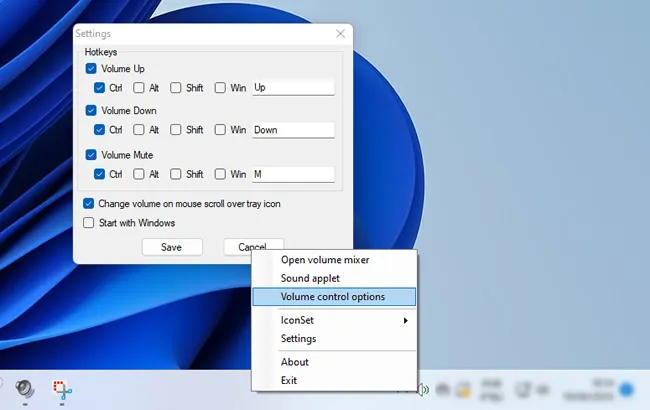Click the speaker icon in the taskbar
Viewport: 650px width, 410px height.
(x=25, y=389)
